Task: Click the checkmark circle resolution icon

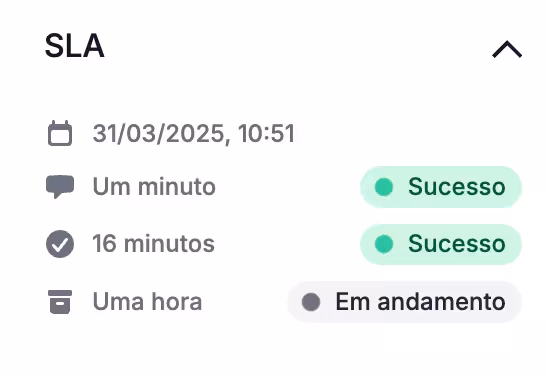Action: coord(60,244)
